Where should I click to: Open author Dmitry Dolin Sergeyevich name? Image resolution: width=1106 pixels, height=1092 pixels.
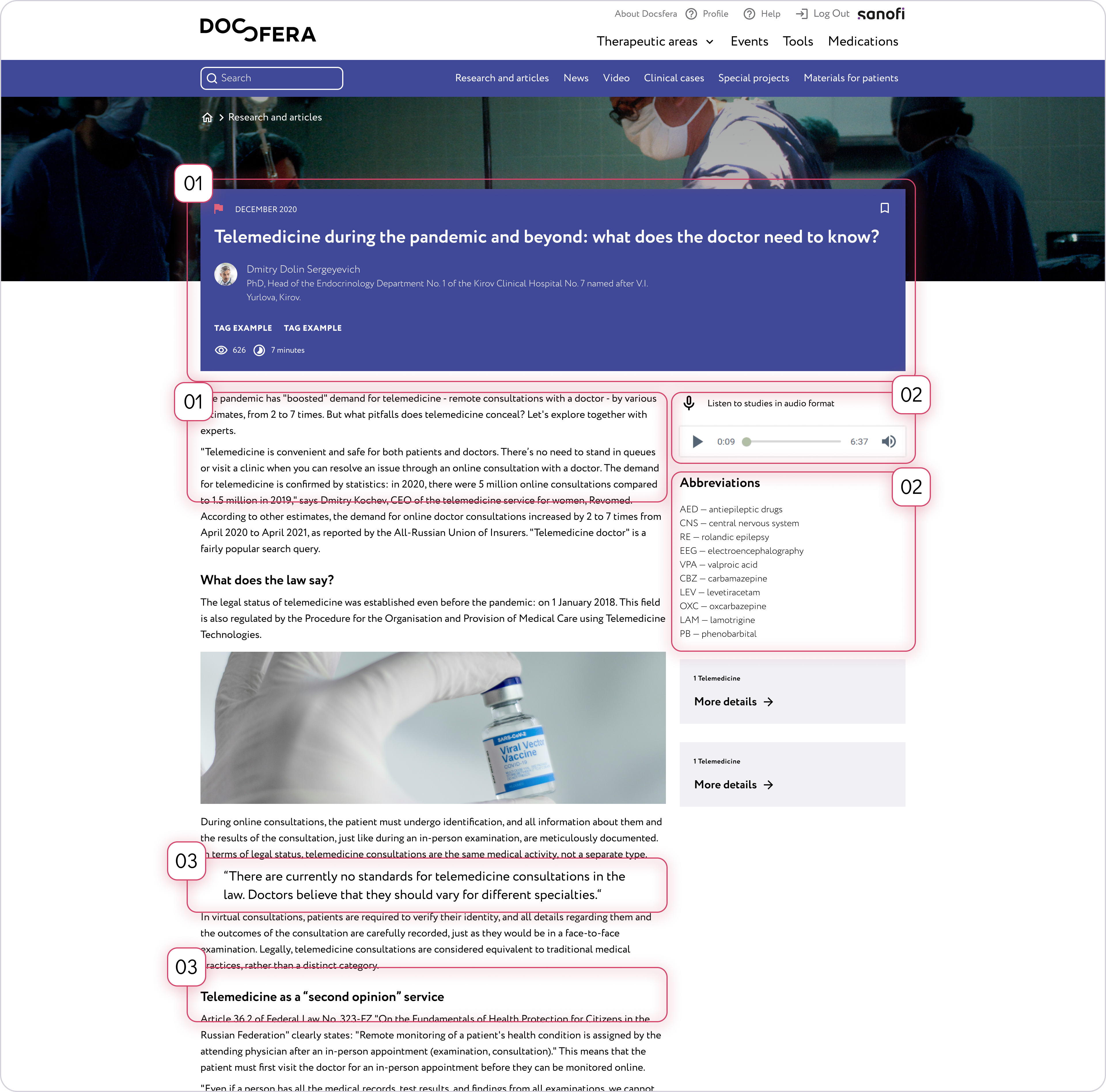[x=303, y=269]
